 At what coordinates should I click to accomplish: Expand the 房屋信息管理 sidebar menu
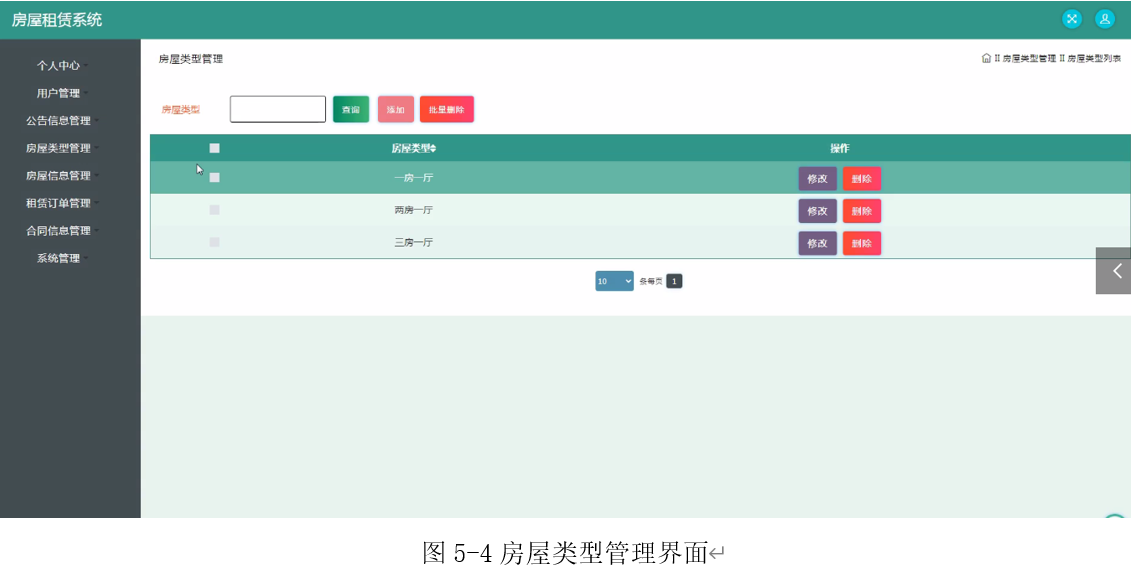pyautogui.click(x=60, y=175)
